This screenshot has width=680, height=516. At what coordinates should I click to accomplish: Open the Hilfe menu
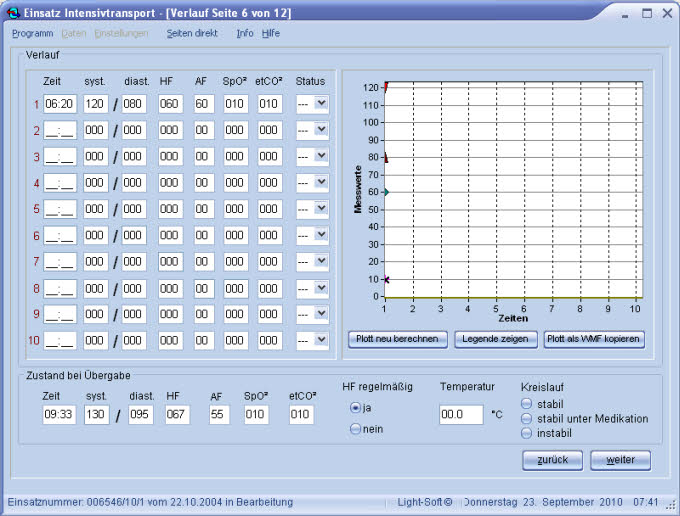271,33
